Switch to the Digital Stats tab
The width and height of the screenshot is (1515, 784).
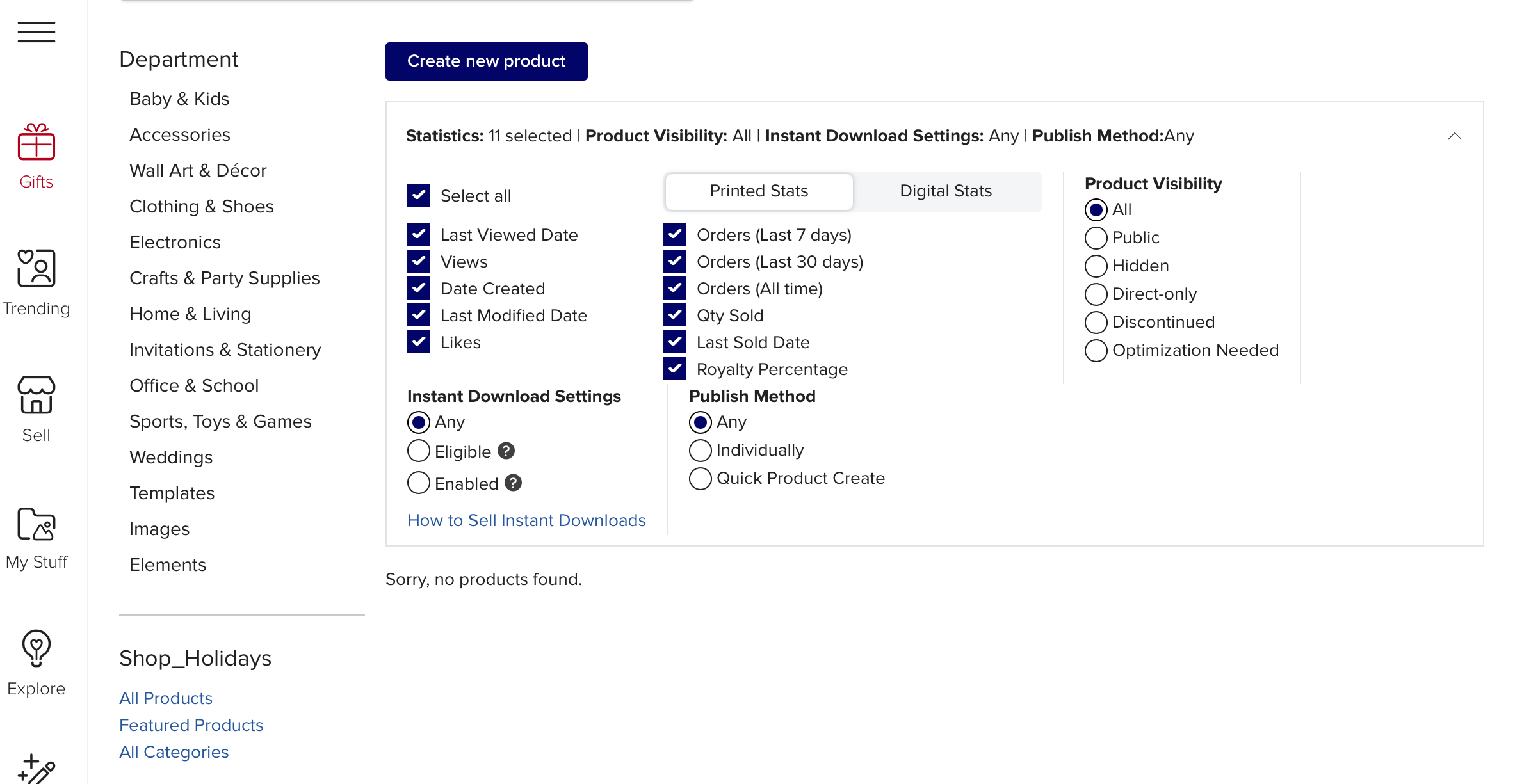pyautogui.click(x=946, y=191)
